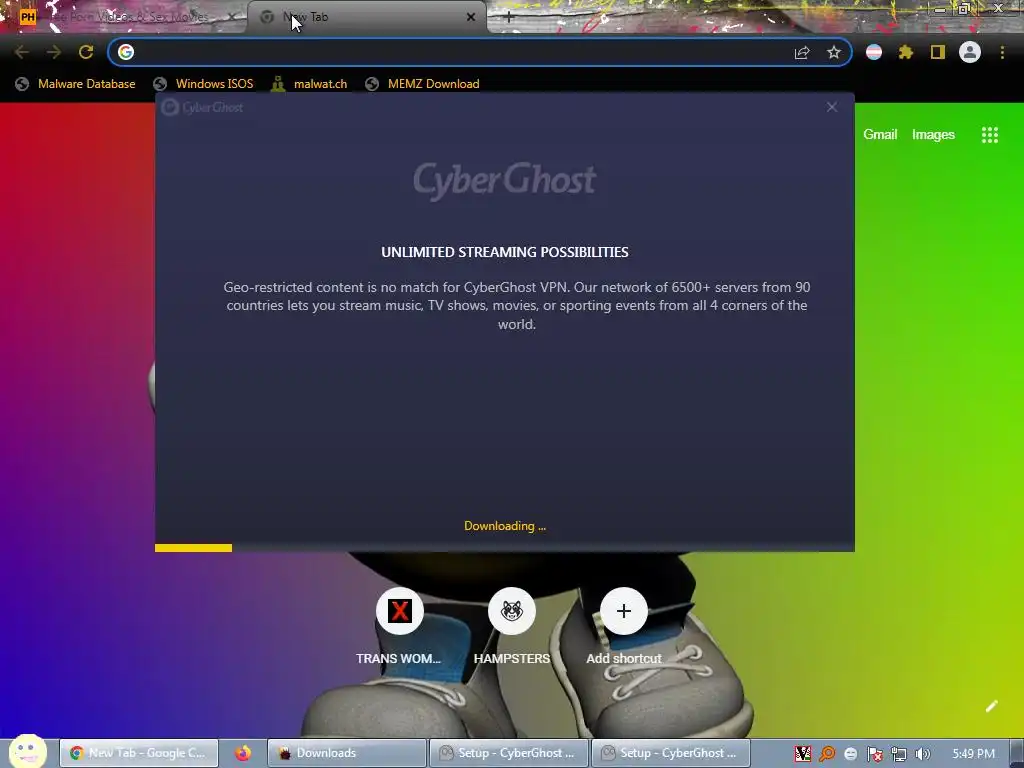Share this page via the share icon
Viewport: 1024px width, 768px height.
(802, 52)
